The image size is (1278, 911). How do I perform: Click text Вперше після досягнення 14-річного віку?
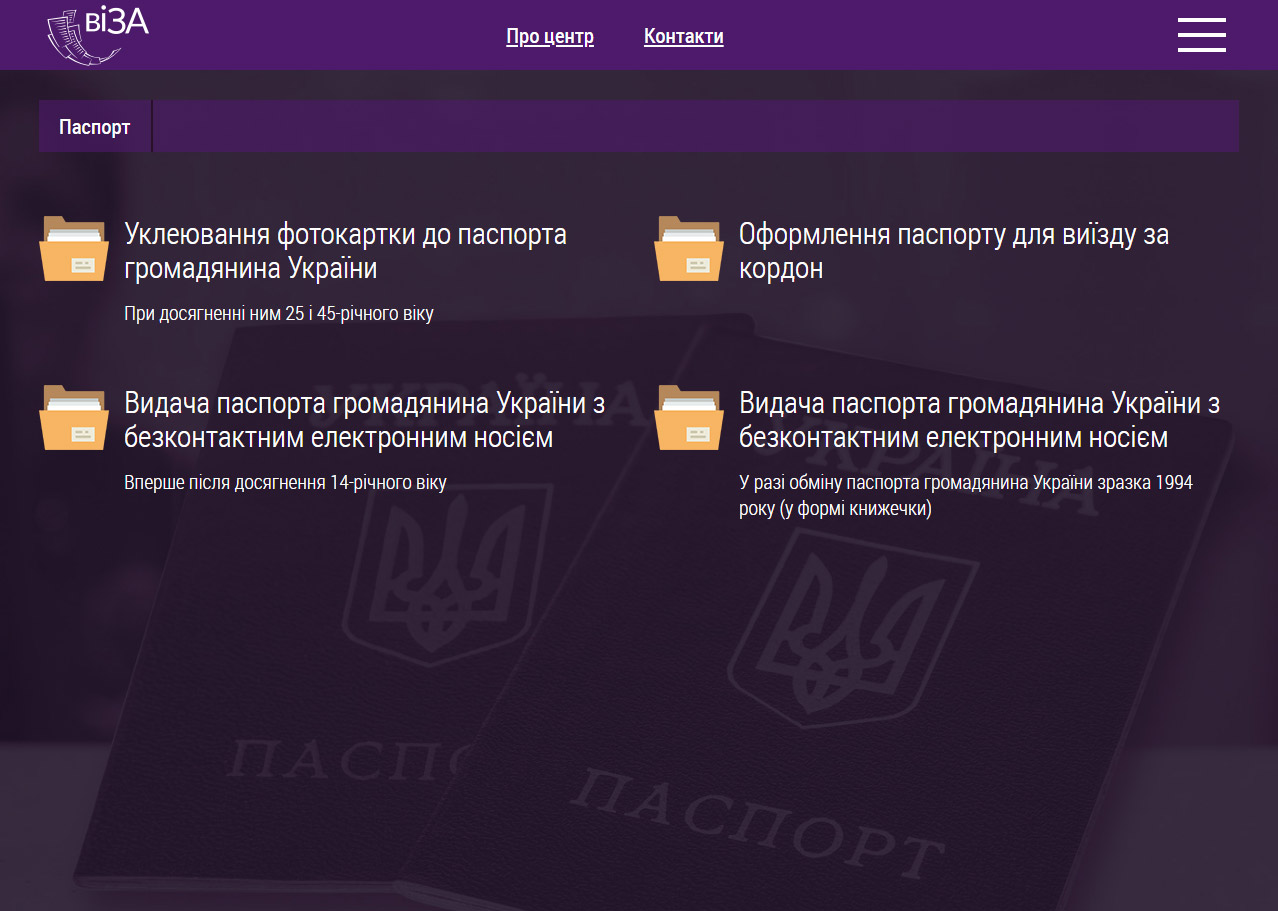tap(285, 483)
